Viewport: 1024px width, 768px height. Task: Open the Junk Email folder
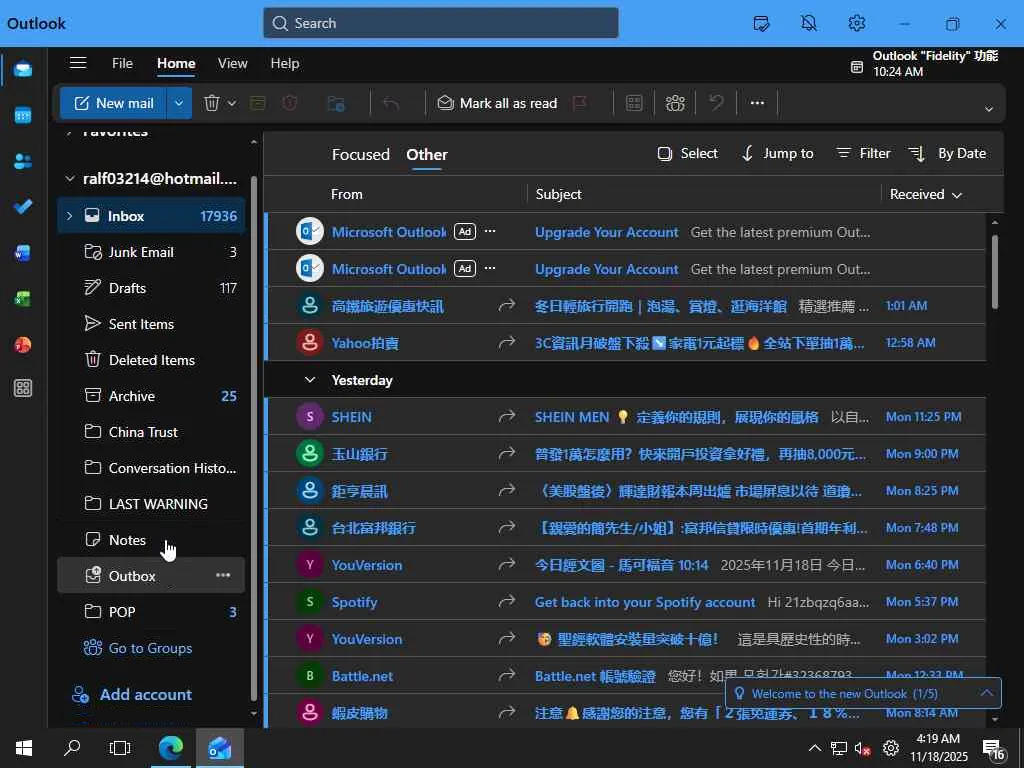pos(152,252)
